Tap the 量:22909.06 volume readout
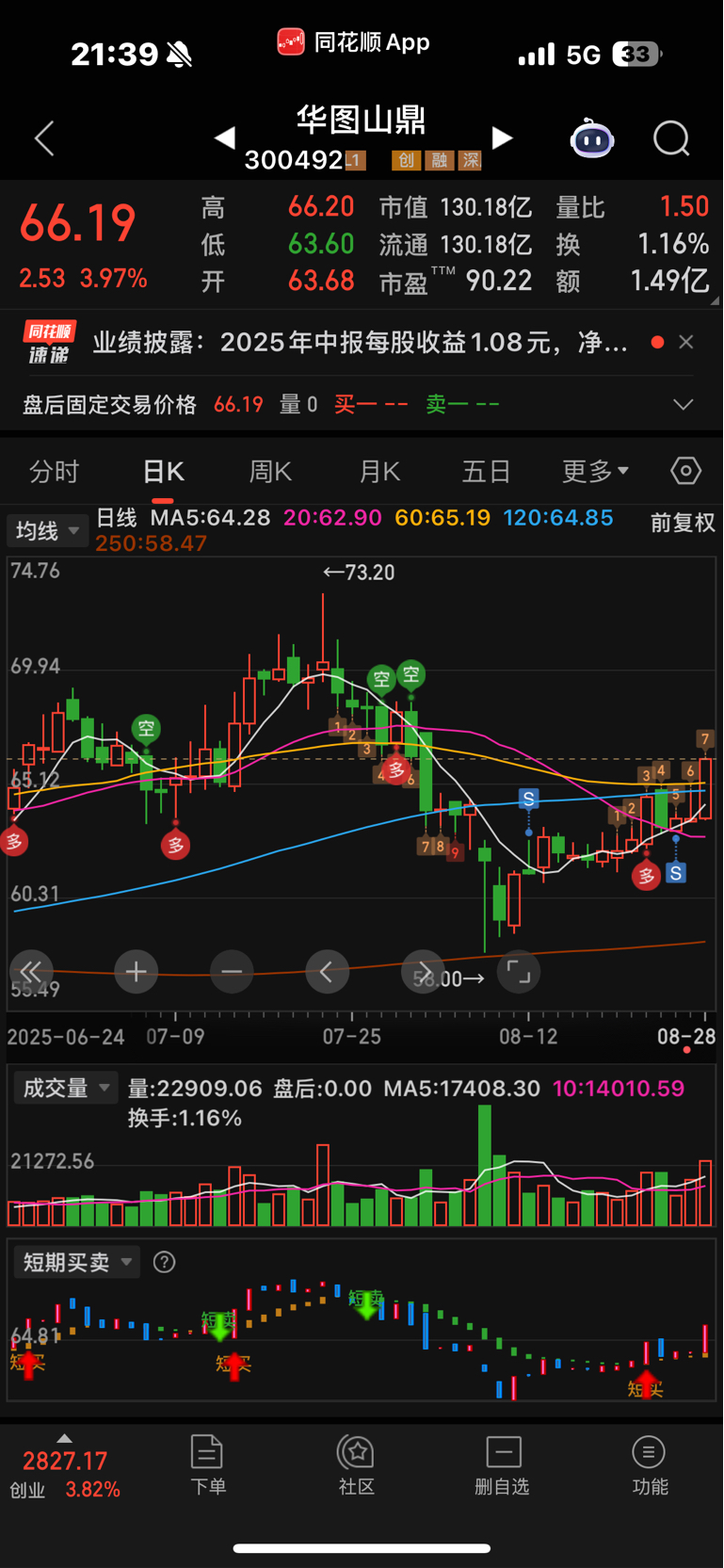Image resolution: width=724 pixels, height=1568 pixels. tap(195, 1089)
